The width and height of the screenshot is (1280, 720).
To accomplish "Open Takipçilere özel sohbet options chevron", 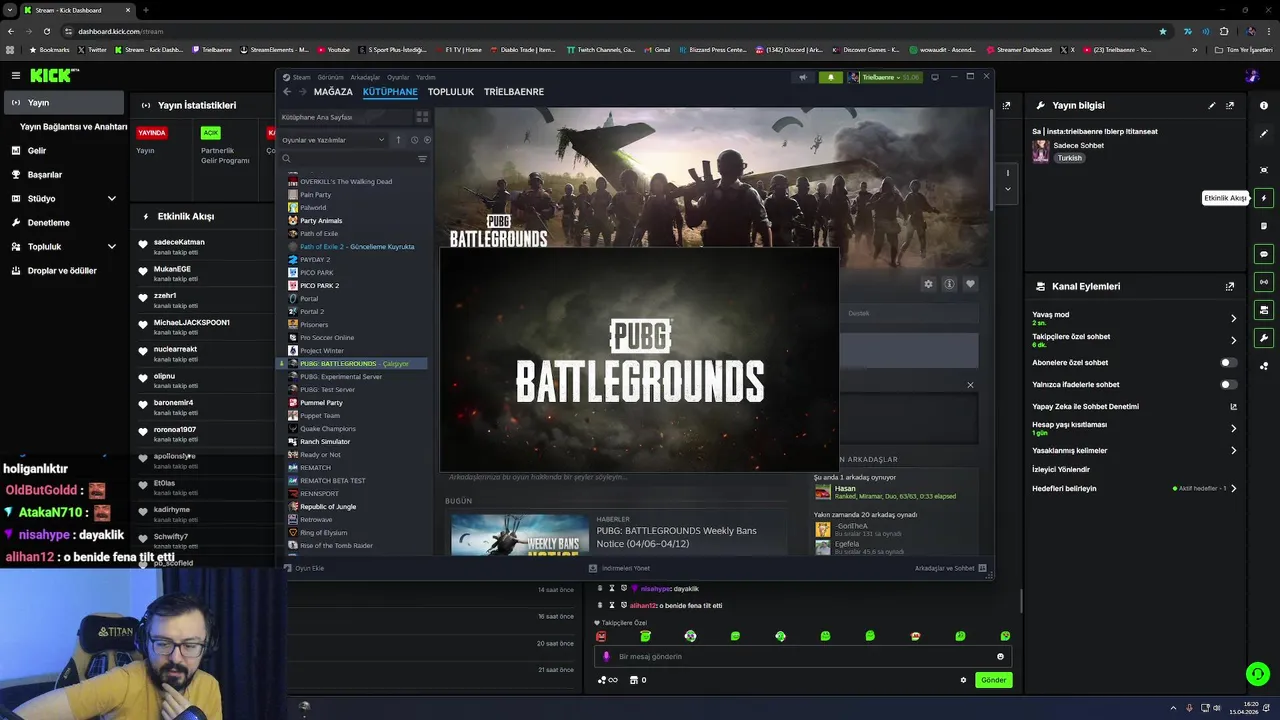I will 1233,340.
